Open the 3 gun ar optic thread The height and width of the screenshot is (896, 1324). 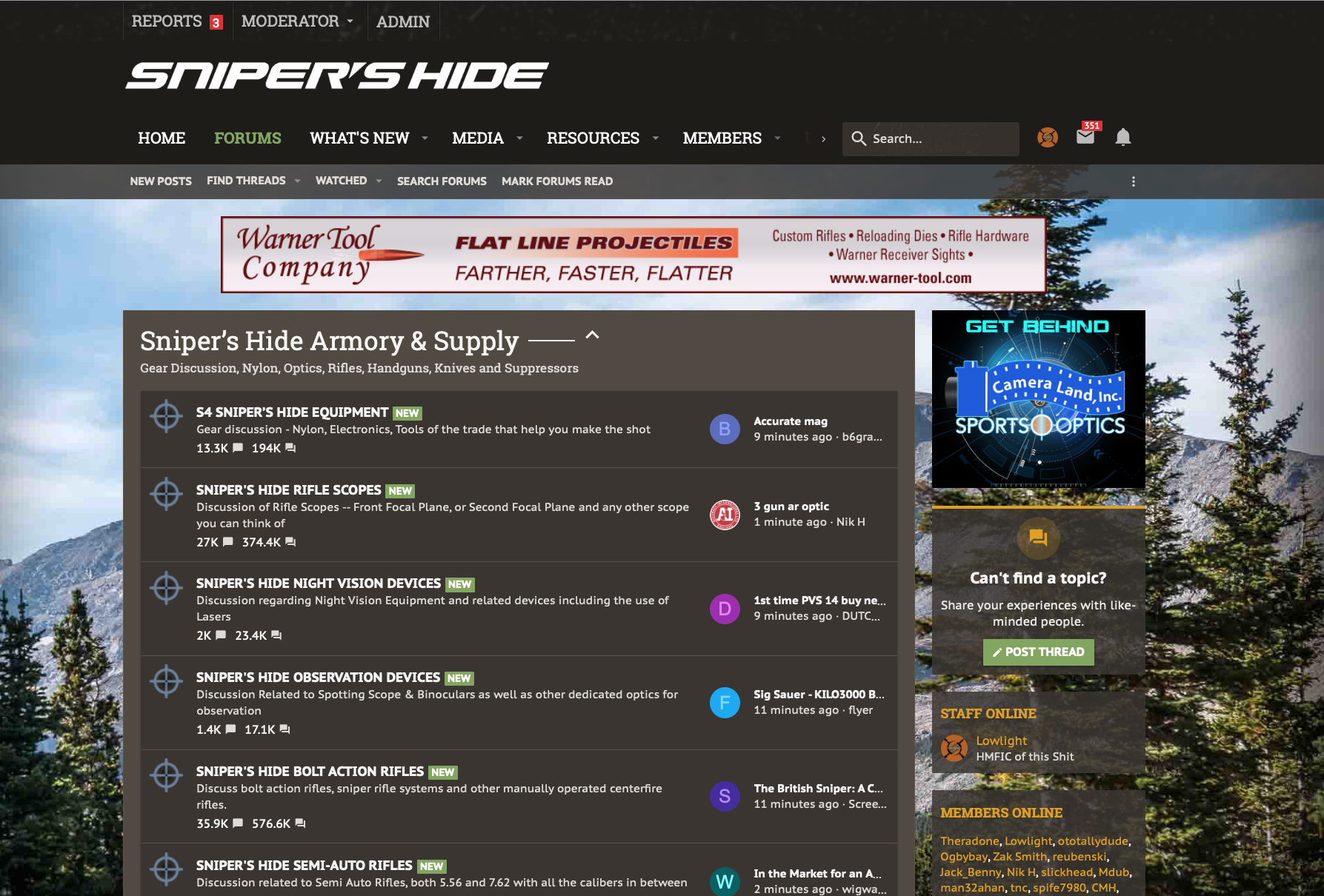[791, 506]
